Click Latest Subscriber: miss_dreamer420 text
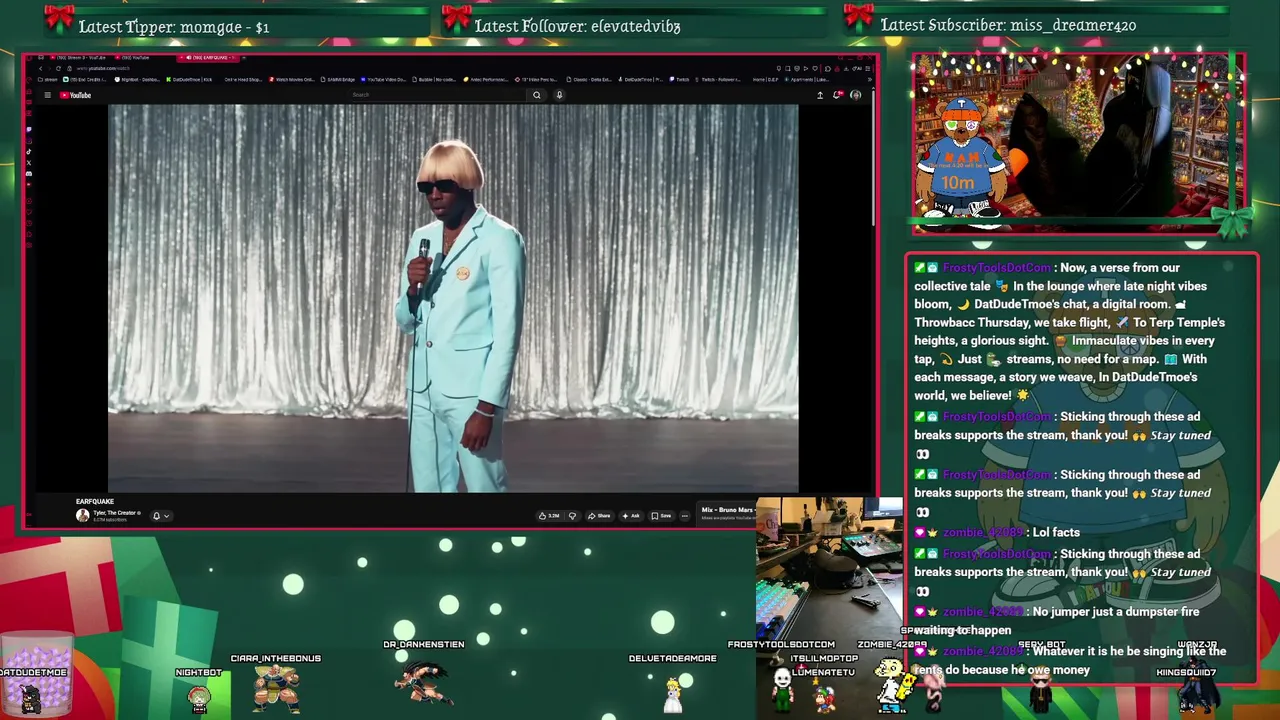The height and width of the screenshot is (720, 1280). pos(1008,25)
